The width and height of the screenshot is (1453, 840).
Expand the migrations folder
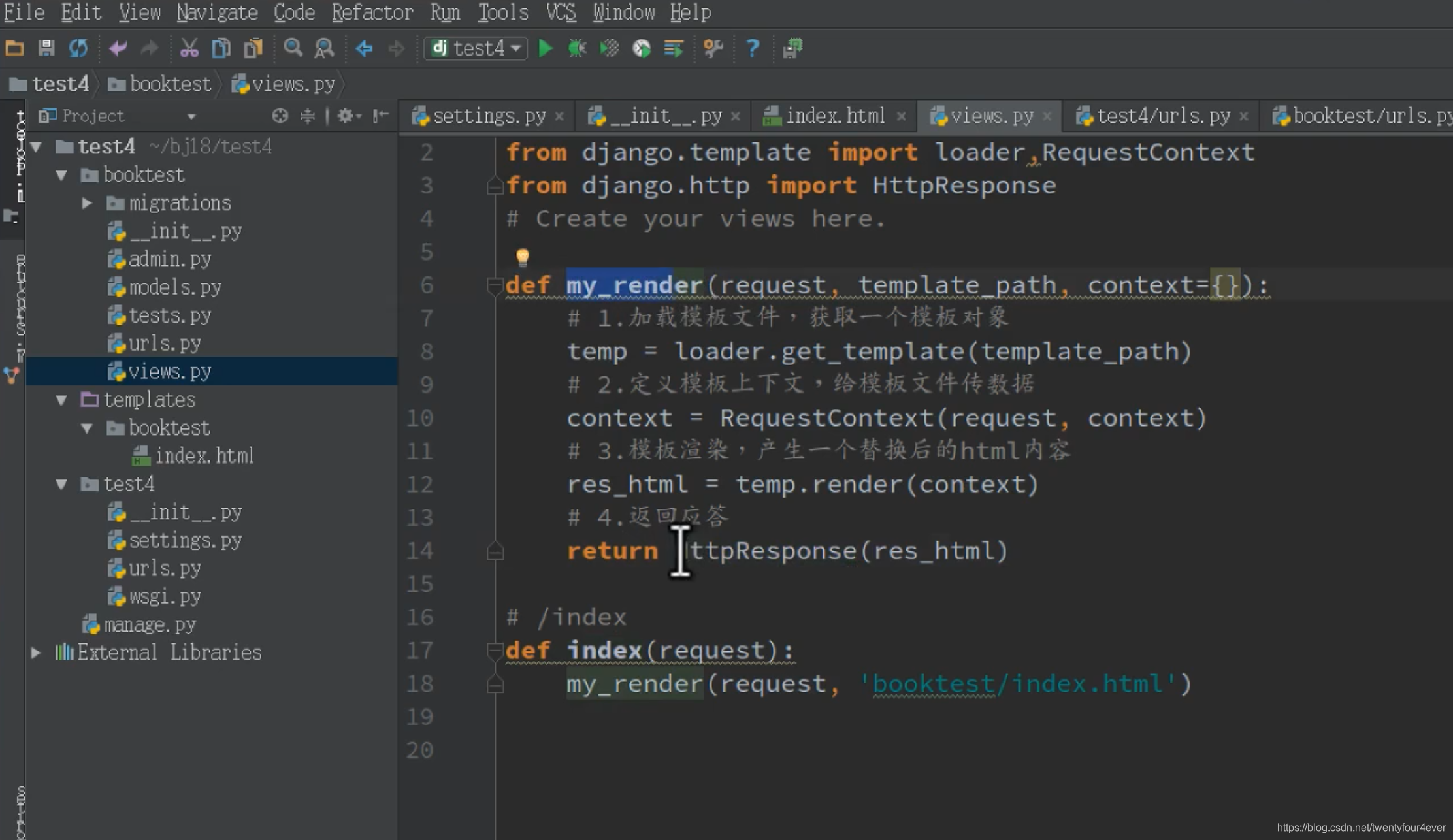87,203
